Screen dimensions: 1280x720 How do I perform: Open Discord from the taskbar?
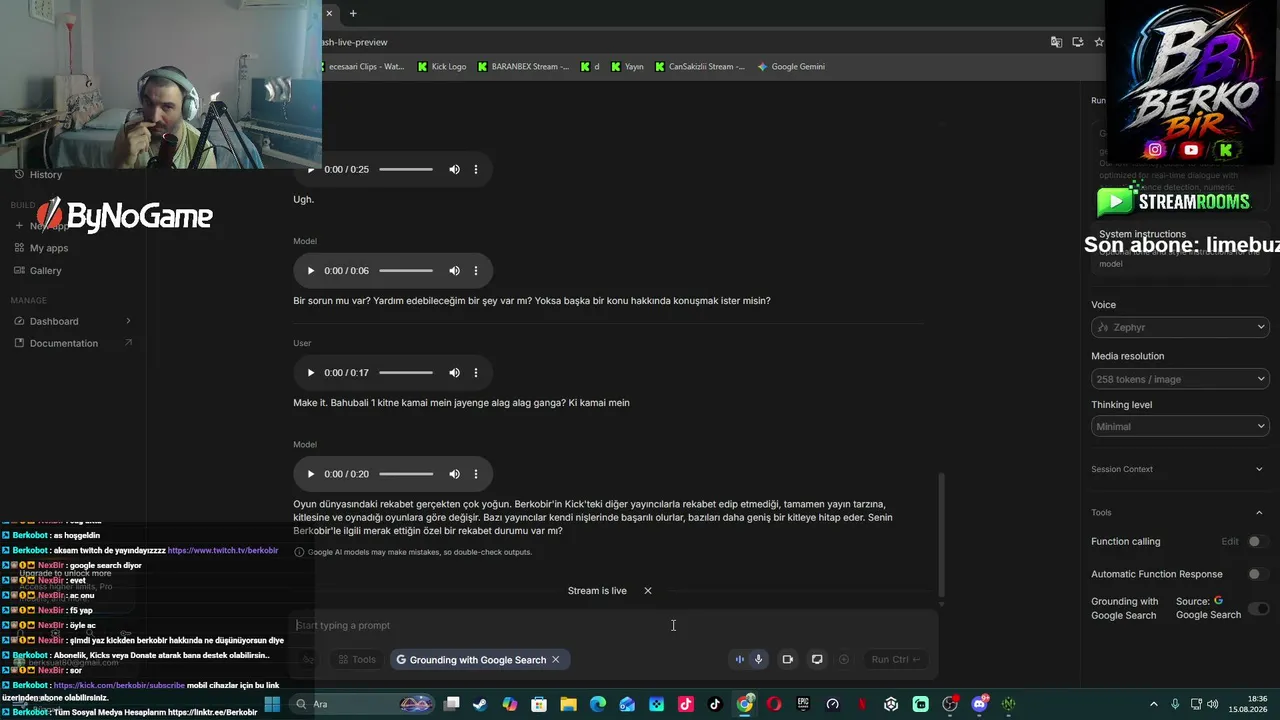click(x=979, y=704)
